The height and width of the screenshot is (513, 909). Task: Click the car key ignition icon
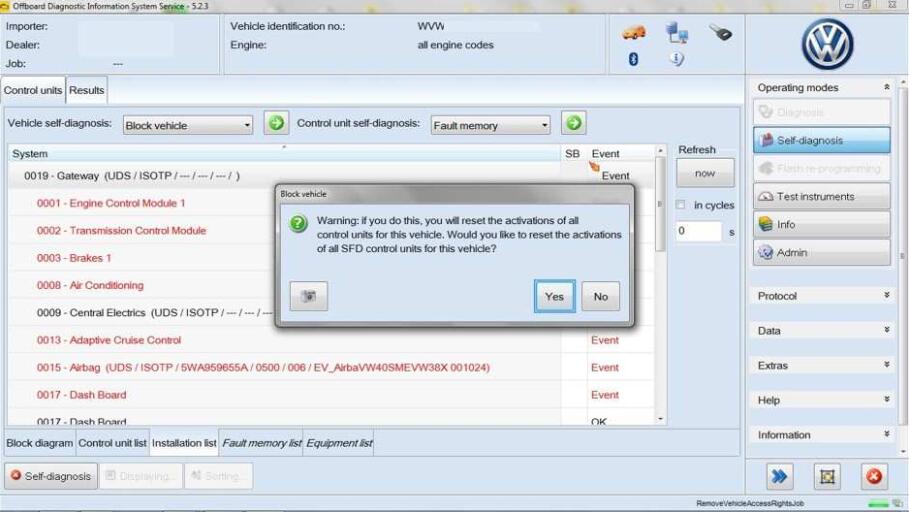(721, 32)
